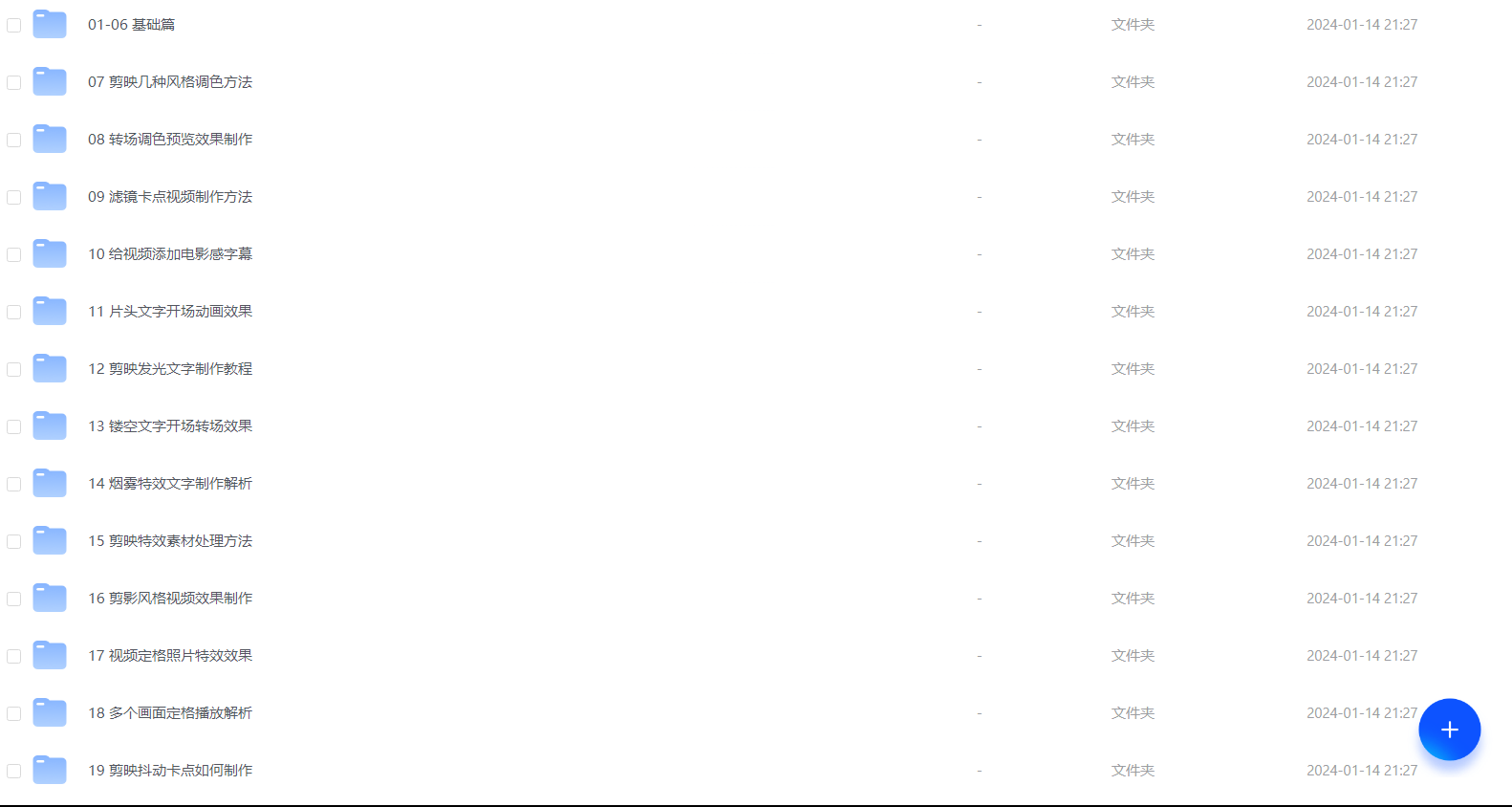Tick the checkbox for 12 剪映发光文字制作教程
The height and width of the screenshot is (807, 1512).
pos(14,369)
